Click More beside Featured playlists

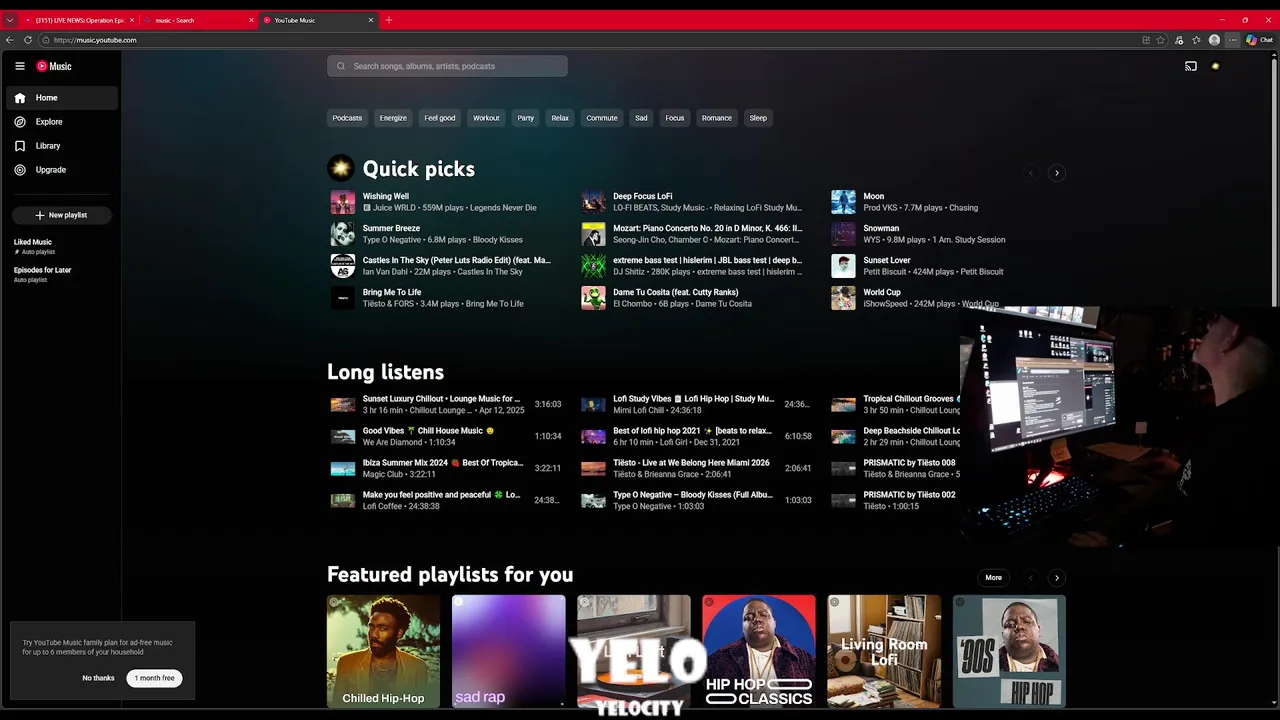pyautogui.click(x=993, y=577)
